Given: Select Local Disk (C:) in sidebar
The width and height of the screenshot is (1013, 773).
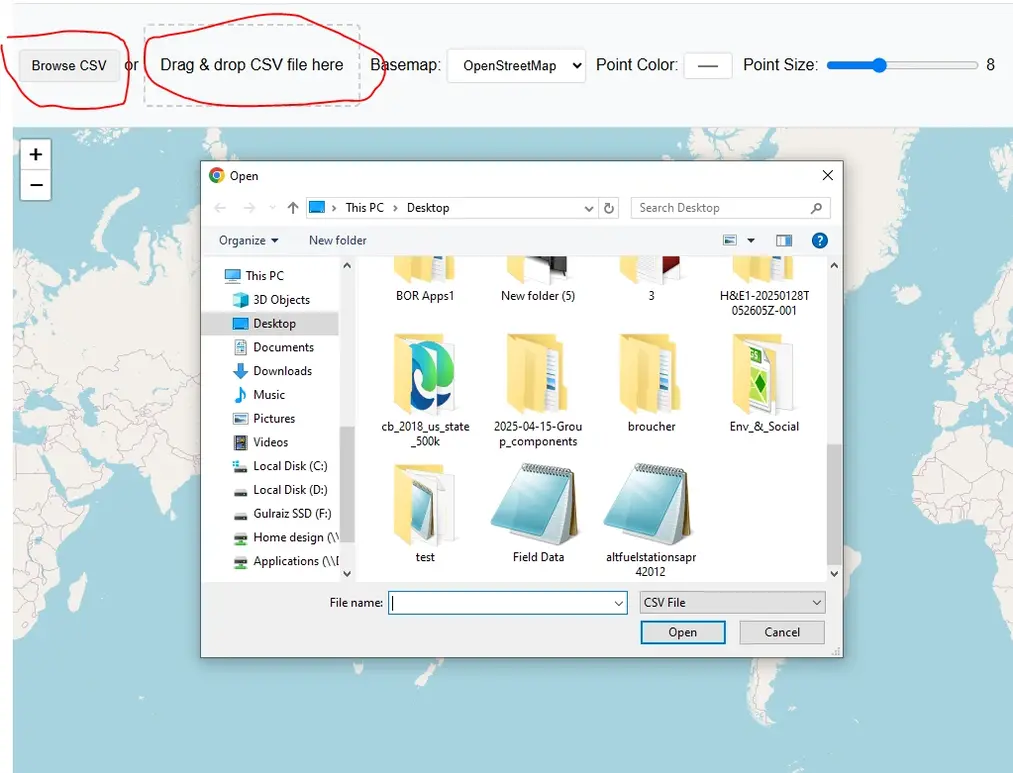Looking at the screenshot, I should tap(289, 466).
